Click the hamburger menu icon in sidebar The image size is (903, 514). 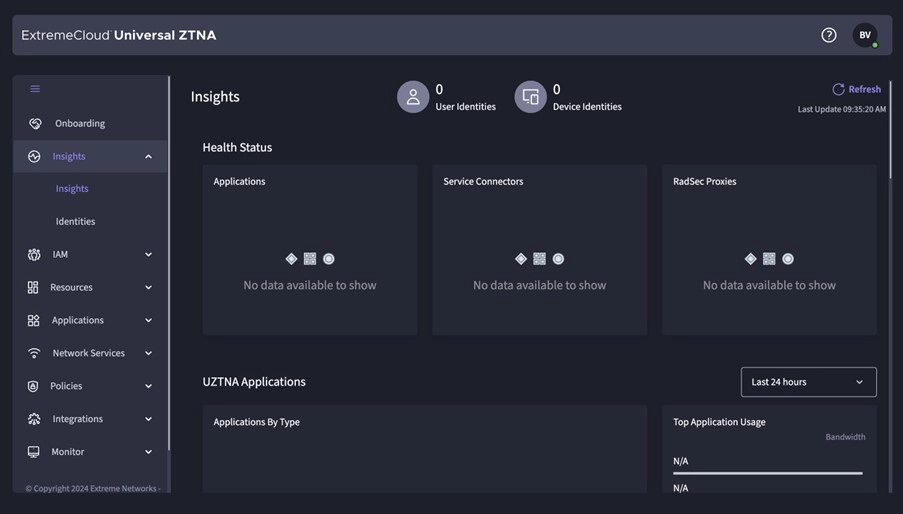[35, 89]
